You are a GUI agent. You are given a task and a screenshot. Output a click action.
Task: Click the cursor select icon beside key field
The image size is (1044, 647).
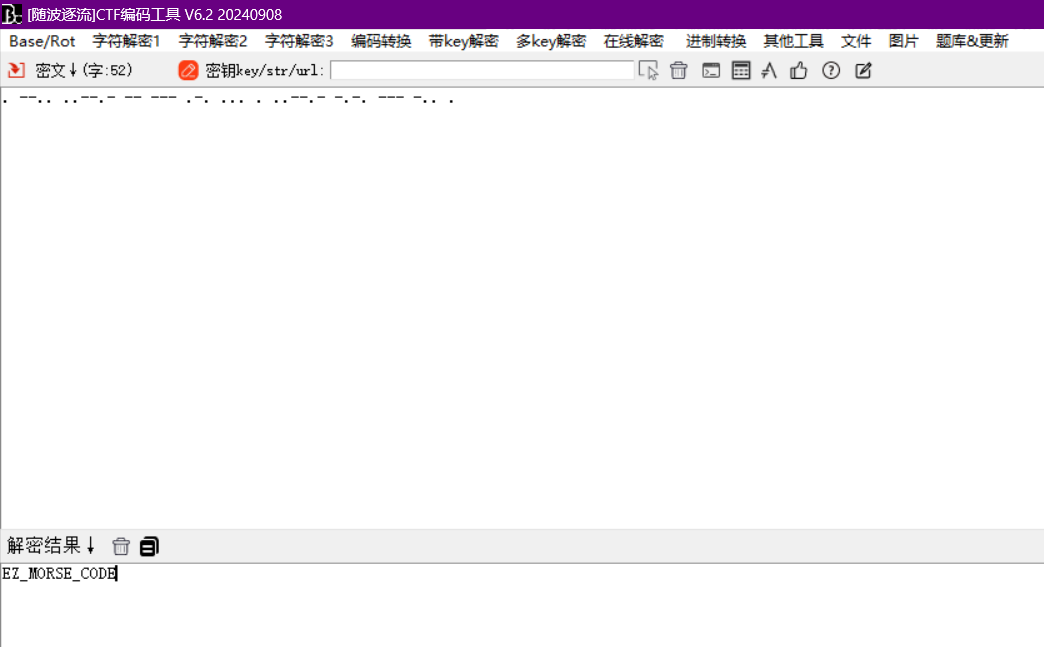tap(649, 71)
